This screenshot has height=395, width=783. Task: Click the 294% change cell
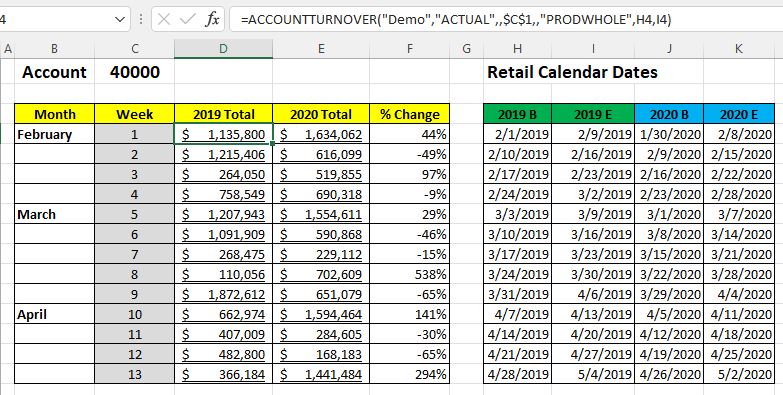[410, 374]
